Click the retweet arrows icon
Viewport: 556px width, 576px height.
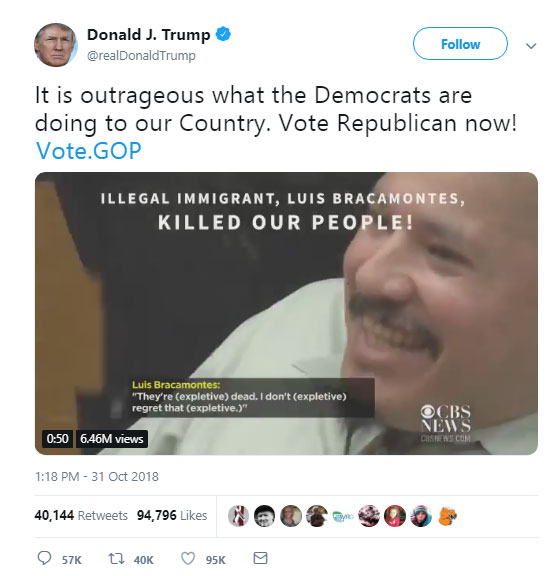[116, 558]
